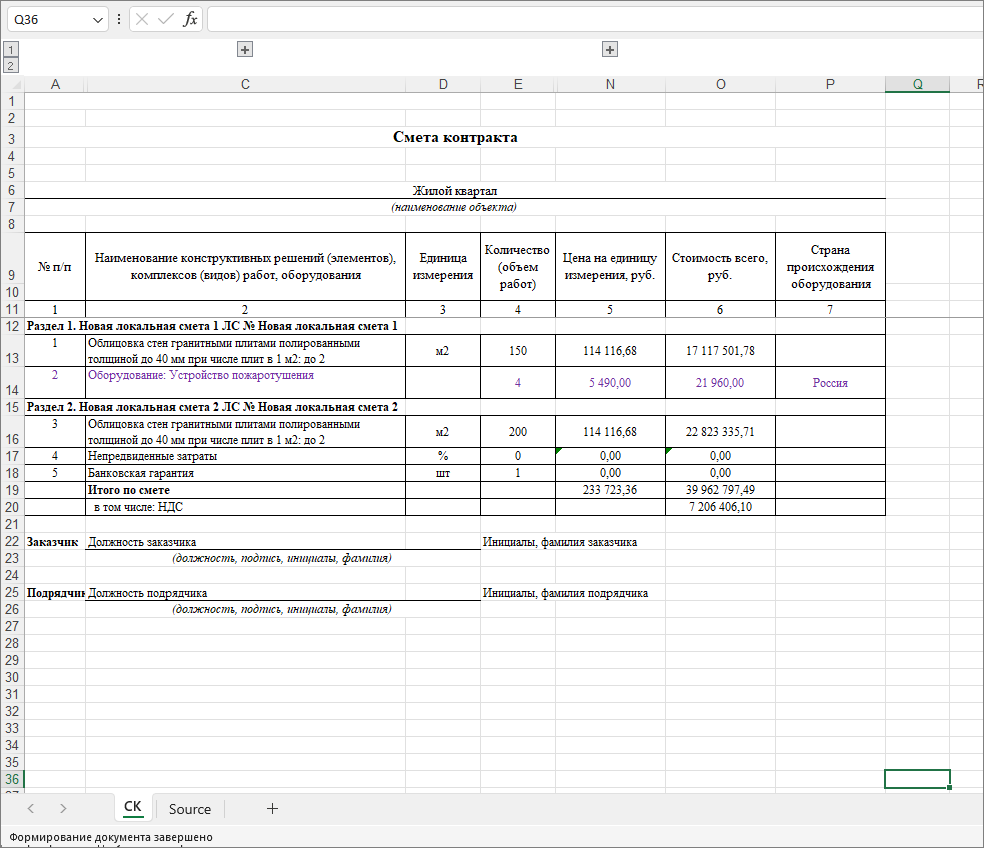Click the previous sheet navigation arrow
Image resolution: width=984 pixels, height=848 pixels.
[31, 808]
